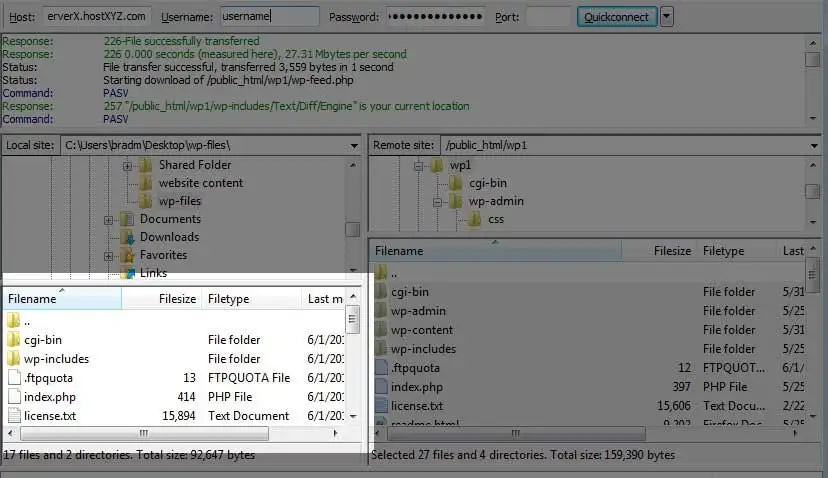Select local file name wp-includes
This screenshot has width=828, height=478.
coord(57,359)
